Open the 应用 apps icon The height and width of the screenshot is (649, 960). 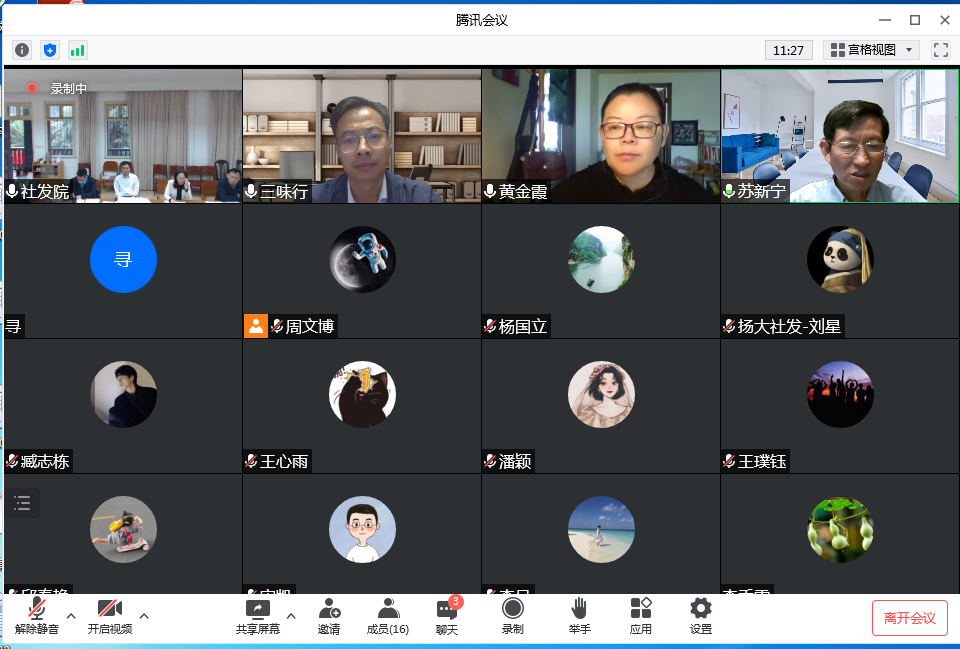coord(641,616)
